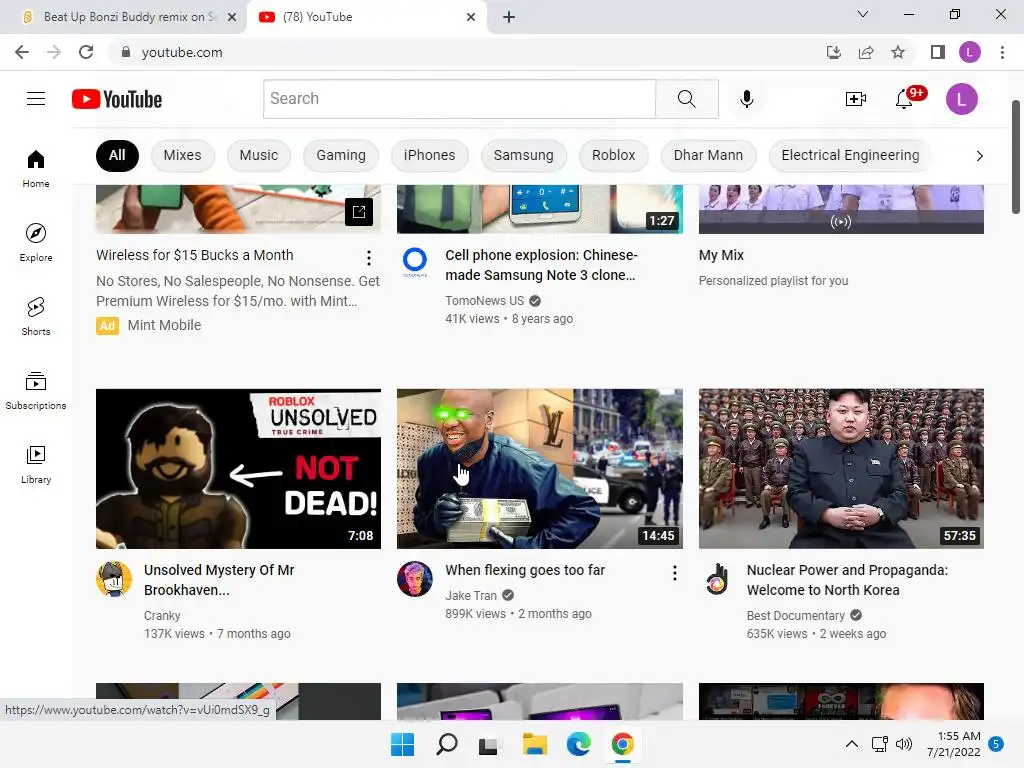Open options for Mint Mobile ad

369,258
